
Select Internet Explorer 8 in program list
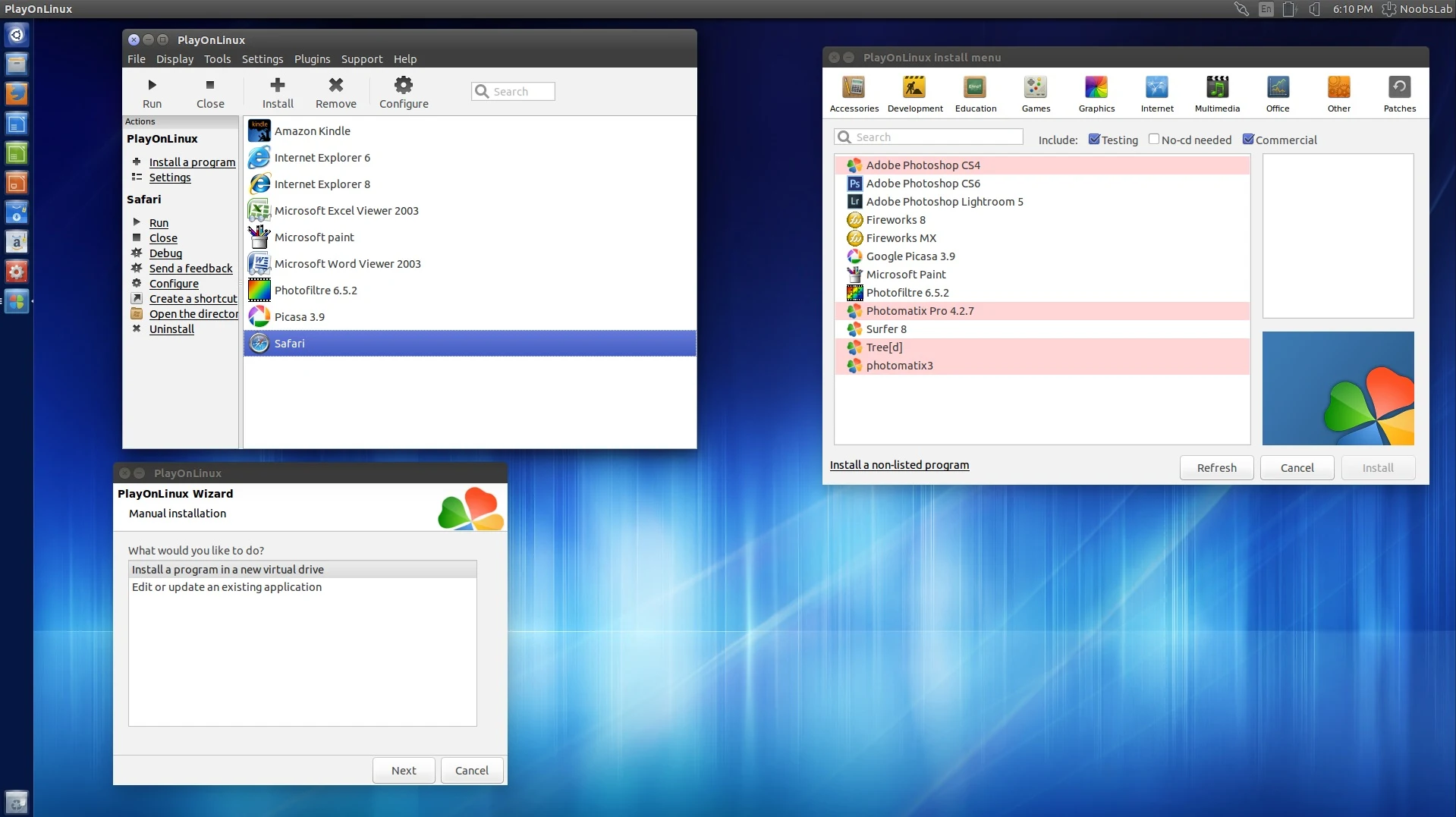(470, 184)
